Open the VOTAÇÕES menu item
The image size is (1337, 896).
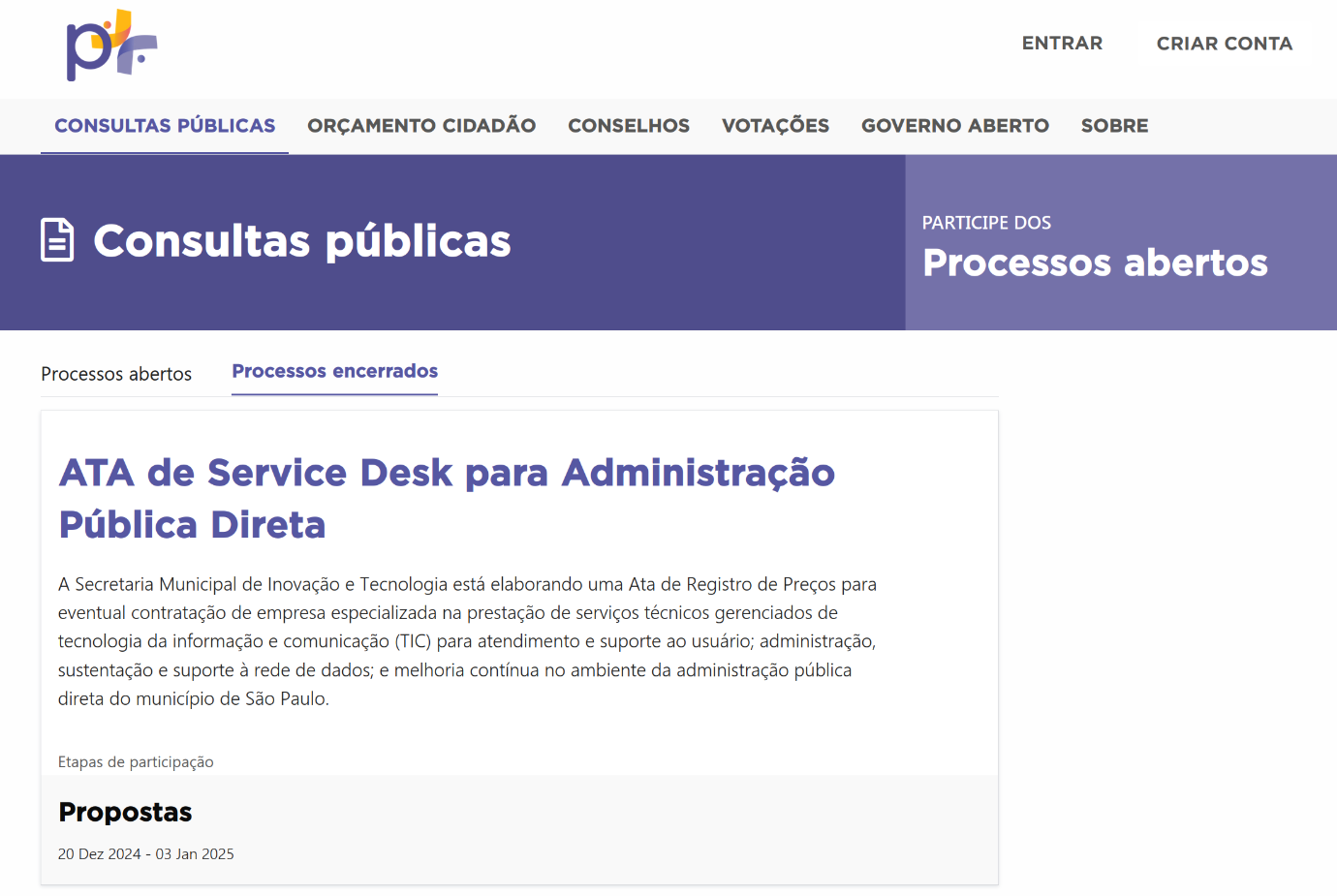pos(775,126)
